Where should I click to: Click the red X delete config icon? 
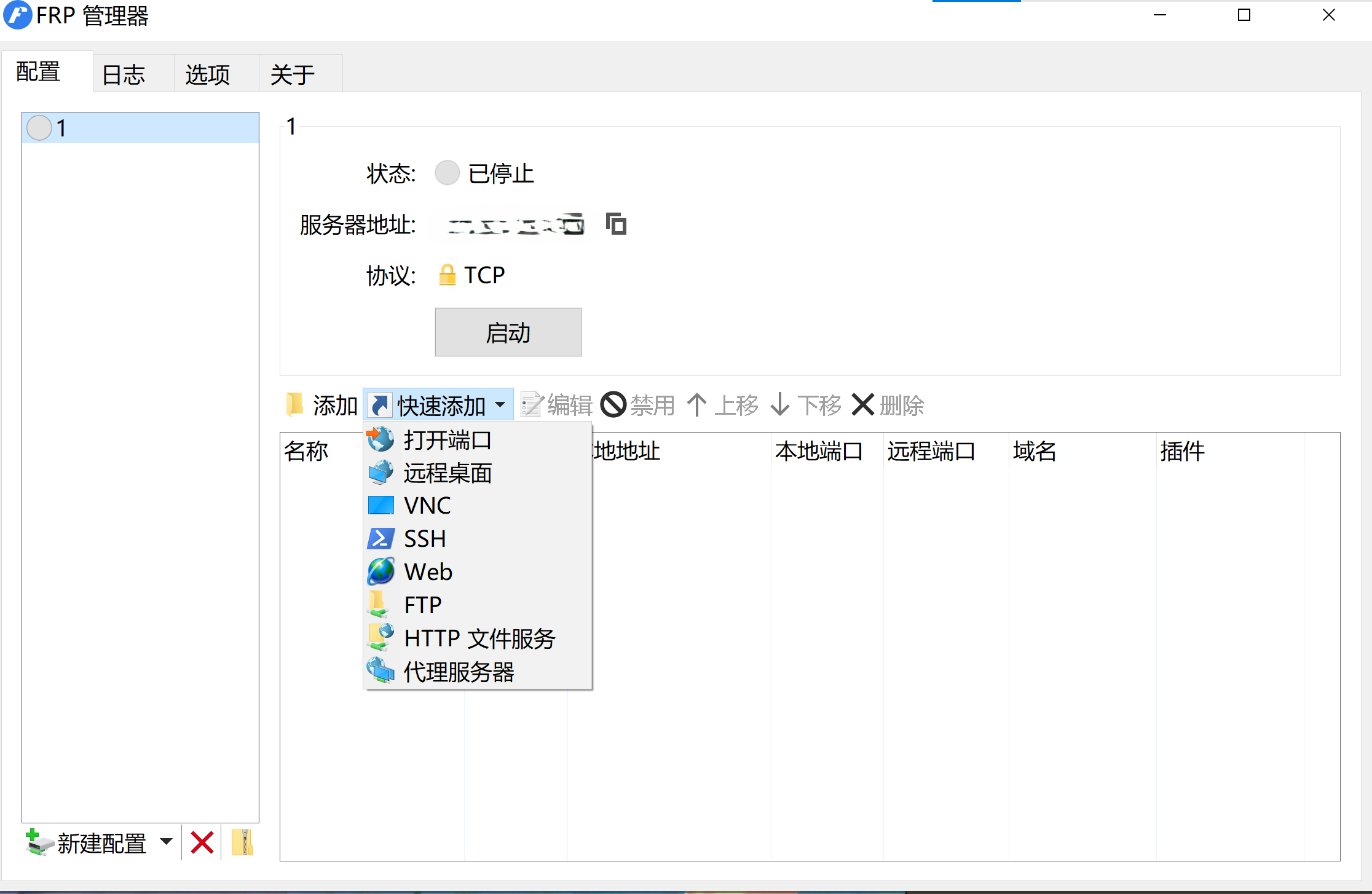[x=202, y=842]
